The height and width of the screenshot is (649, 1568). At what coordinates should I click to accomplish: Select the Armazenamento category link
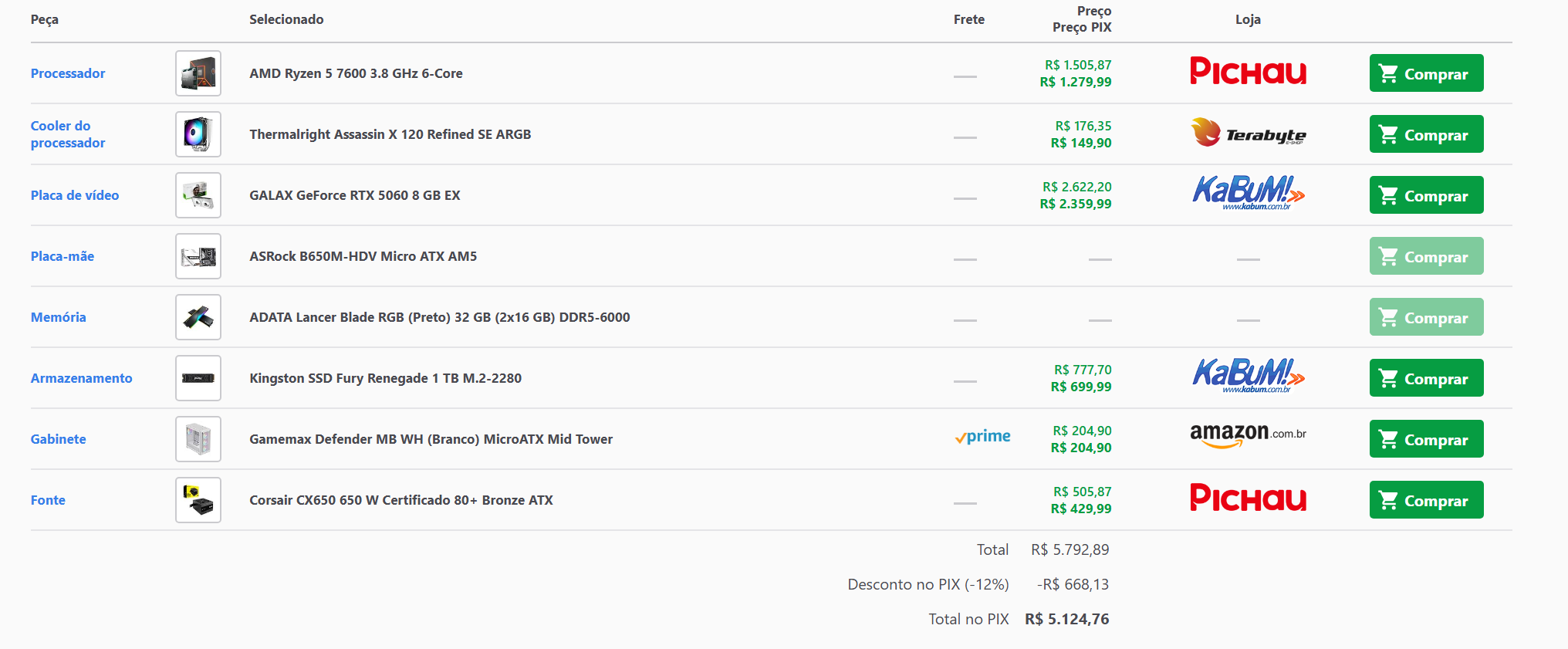pos(82,378)
